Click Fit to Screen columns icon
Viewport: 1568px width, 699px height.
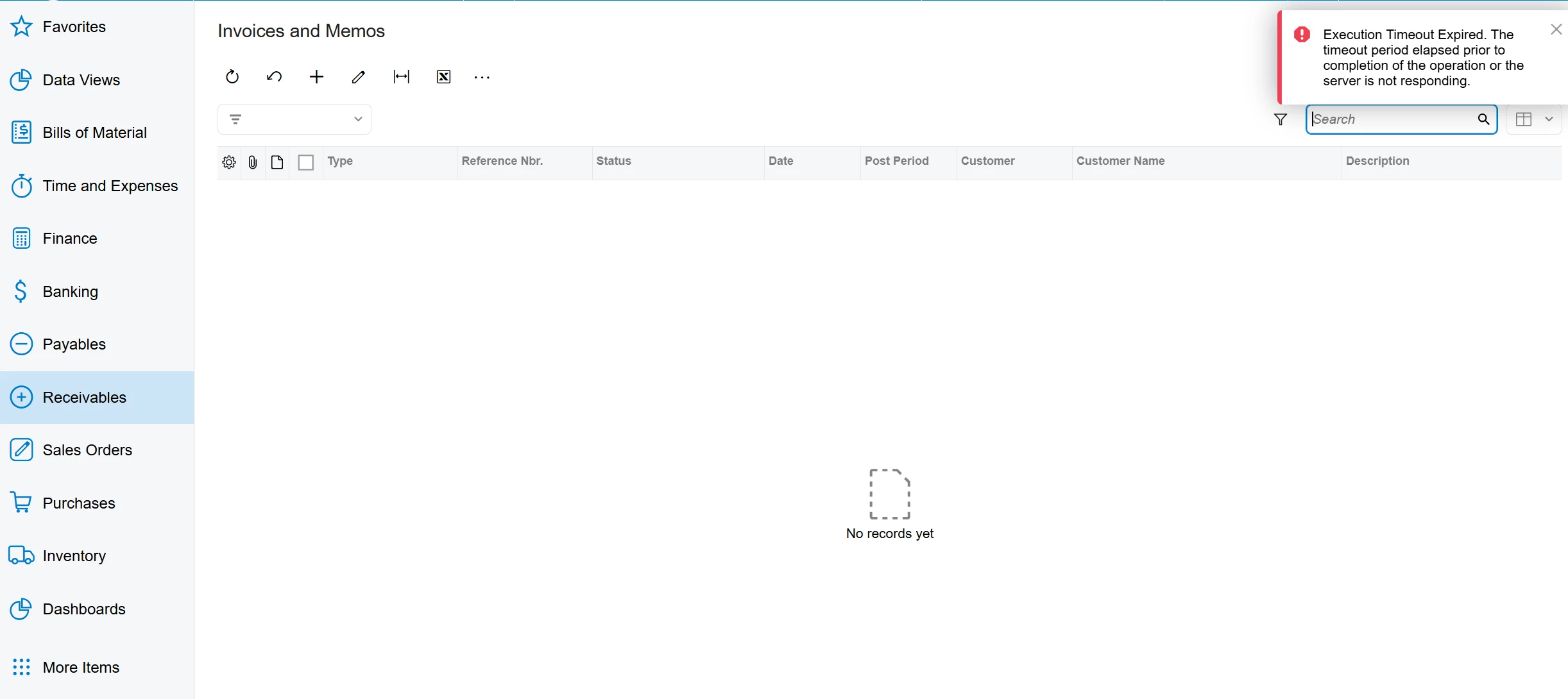pos(401,77)
